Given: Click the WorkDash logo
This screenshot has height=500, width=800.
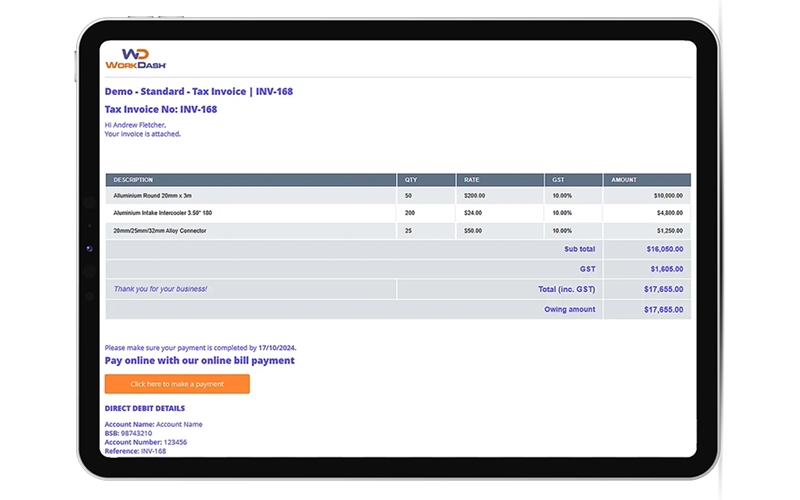Looking at the screenshot, I should (129, 58).
